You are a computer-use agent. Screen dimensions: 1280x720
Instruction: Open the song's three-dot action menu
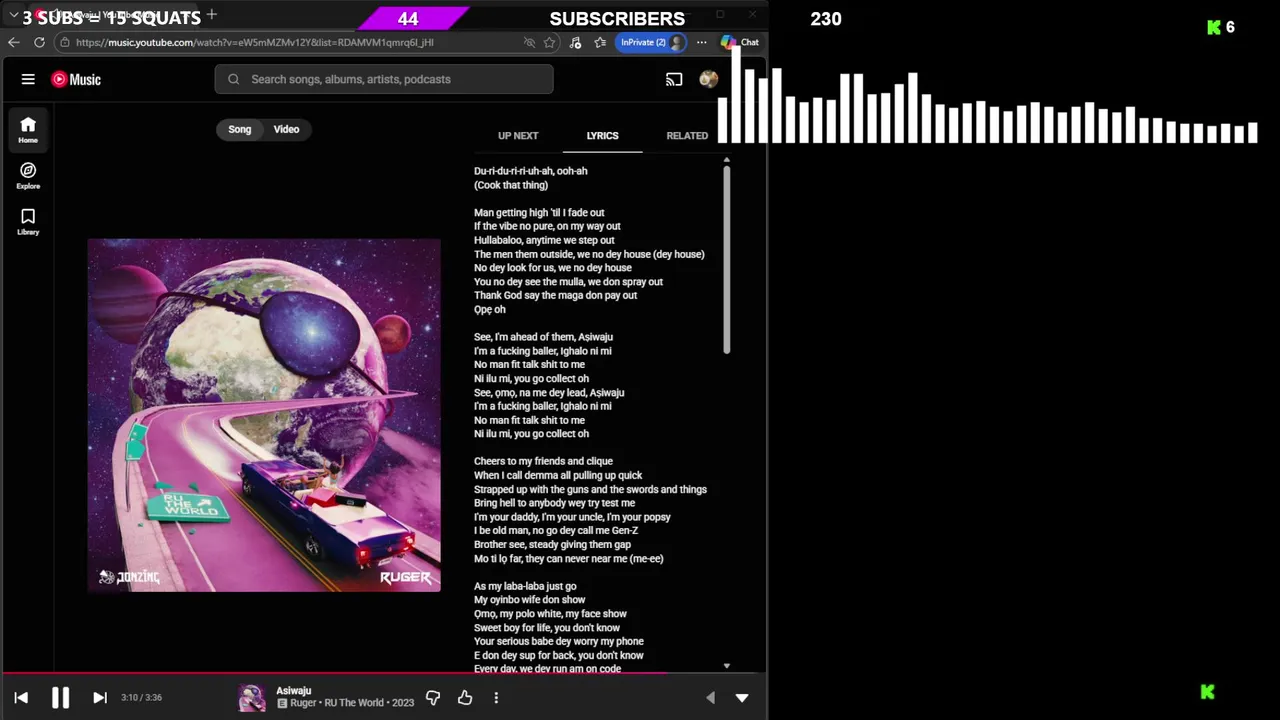496,697
